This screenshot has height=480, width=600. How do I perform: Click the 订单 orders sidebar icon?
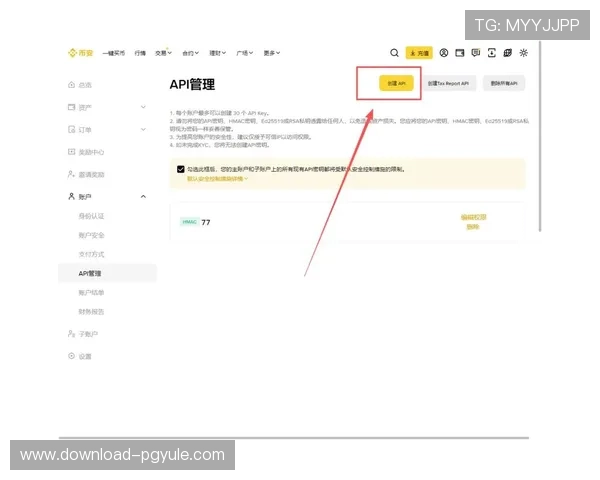tap(71, 129)
